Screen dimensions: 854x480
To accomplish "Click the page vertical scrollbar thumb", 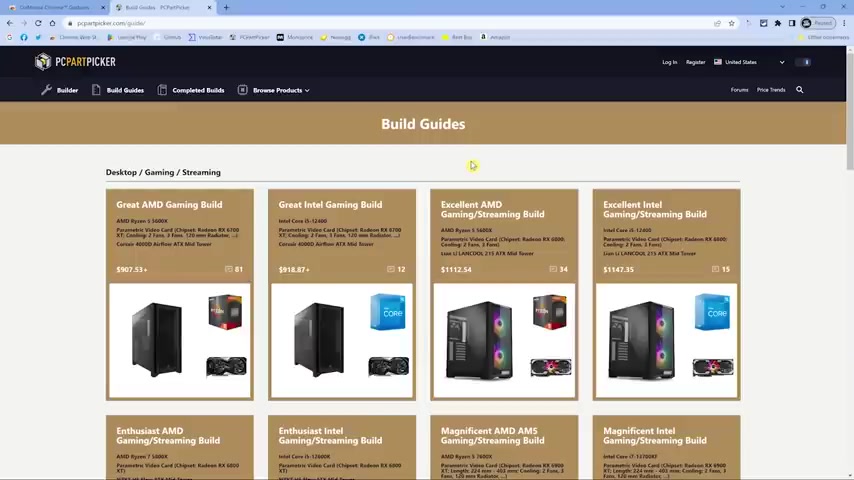I will (850, 112).
